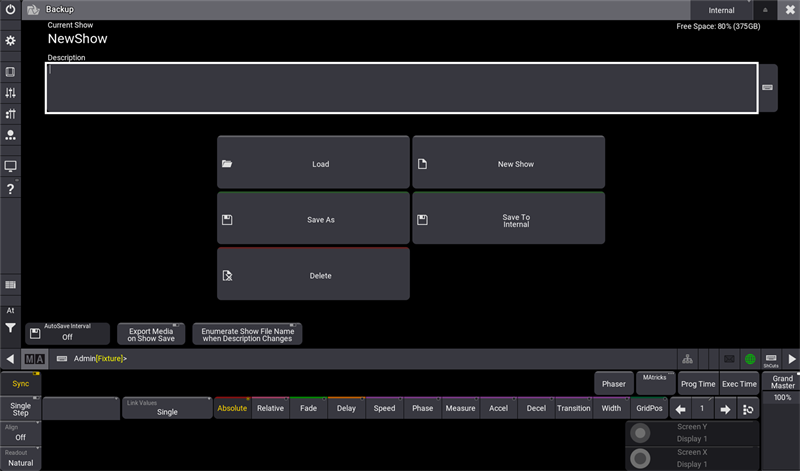
Task: Click the vertical faders icon in sidebar
Action: (x=10, y=92)
